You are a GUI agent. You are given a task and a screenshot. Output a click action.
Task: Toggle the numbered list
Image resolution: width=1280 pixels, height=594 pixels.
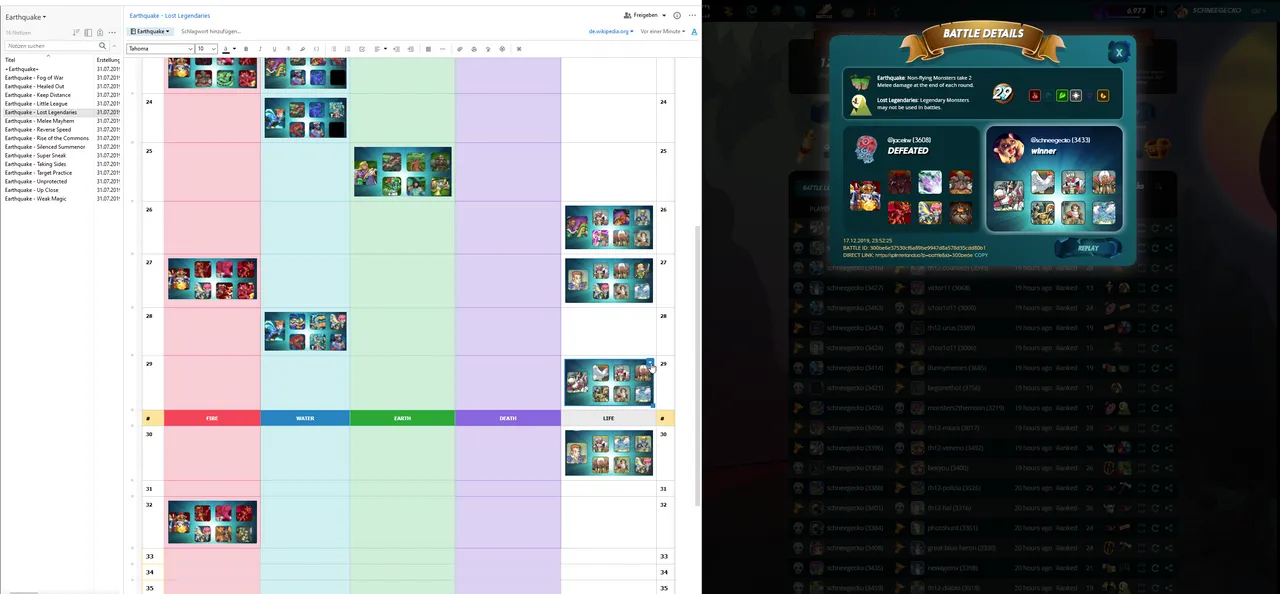[x=347, y=49]
